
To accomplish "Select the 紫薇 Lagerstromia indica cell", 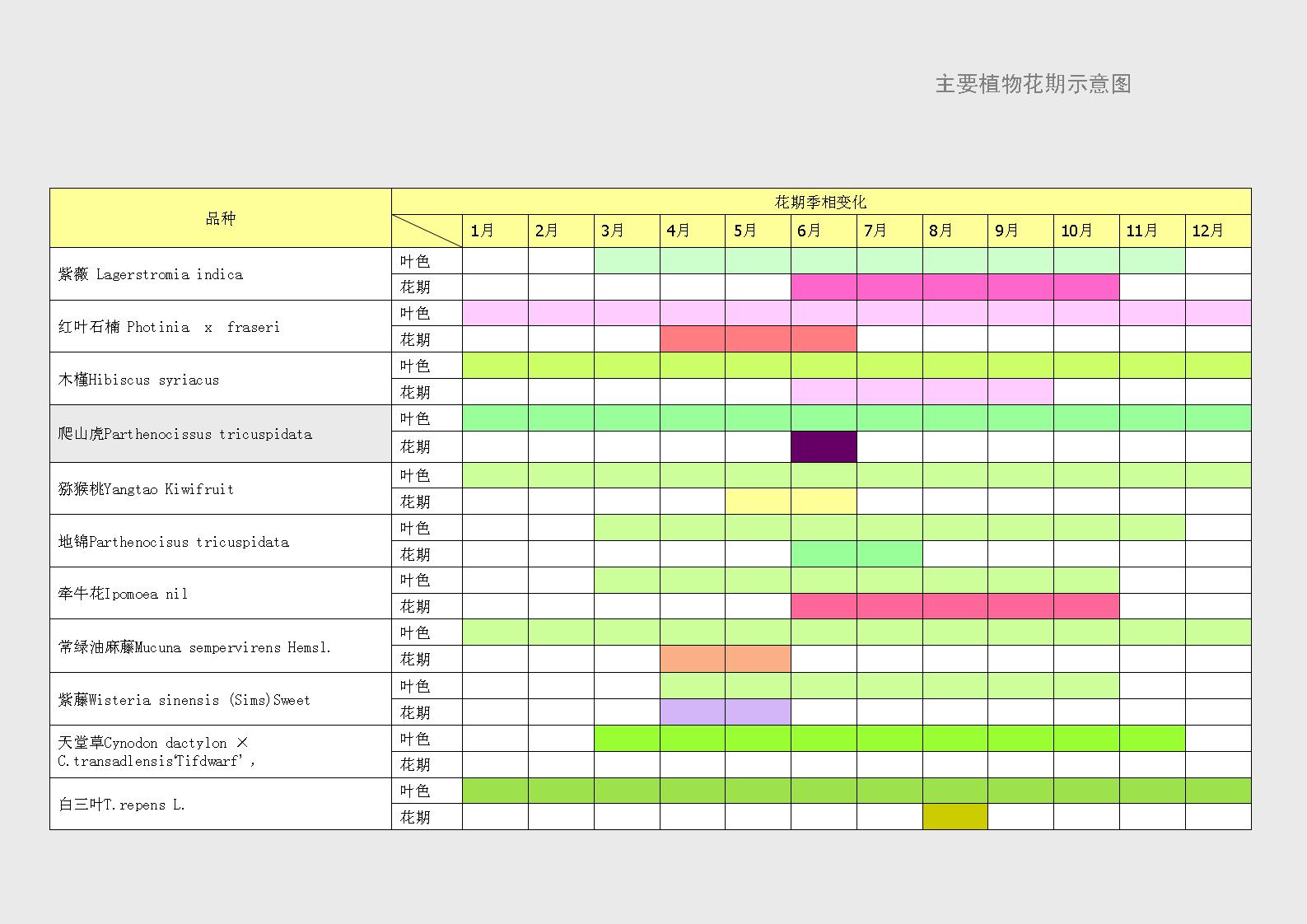I will [220, 274].
